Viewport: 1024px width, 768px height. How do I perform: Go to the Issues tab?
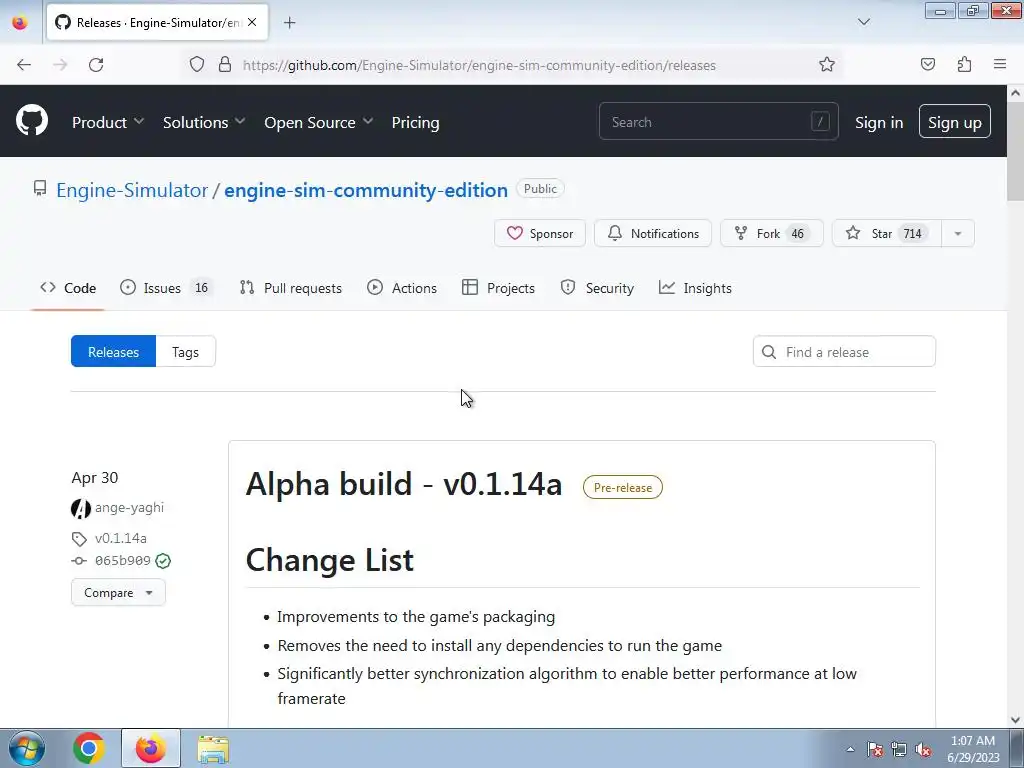tap(165, 288)
